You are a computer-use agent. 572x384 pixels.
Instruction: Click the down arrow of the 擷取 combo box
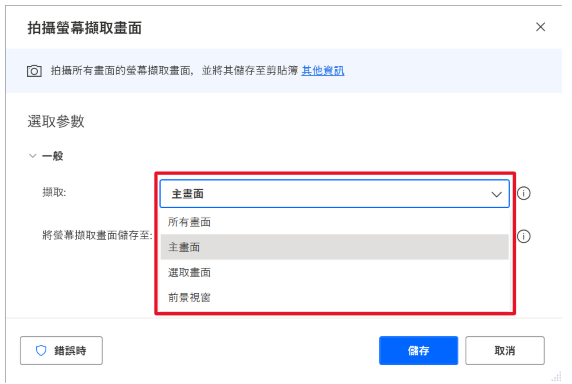pos(496,194)
